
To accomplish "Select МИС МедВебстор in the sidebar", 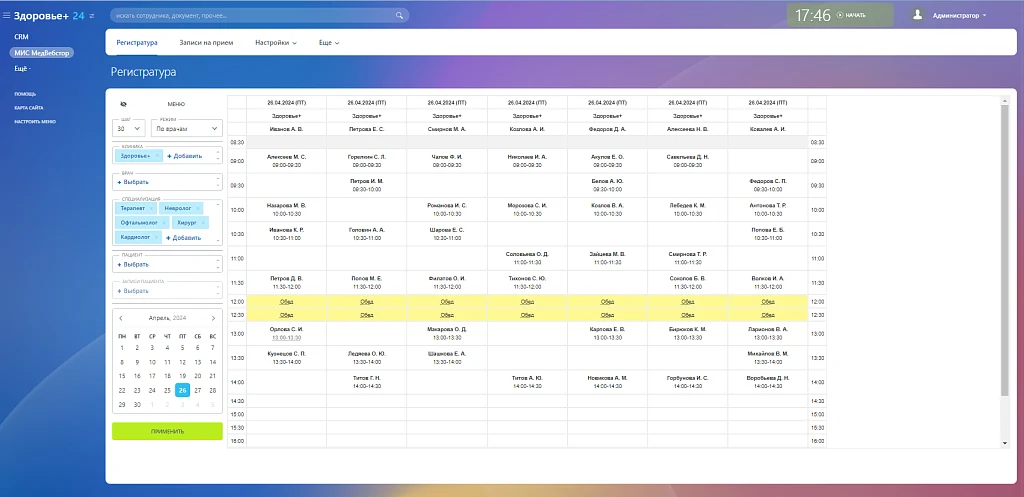I will tap(42, 53).
